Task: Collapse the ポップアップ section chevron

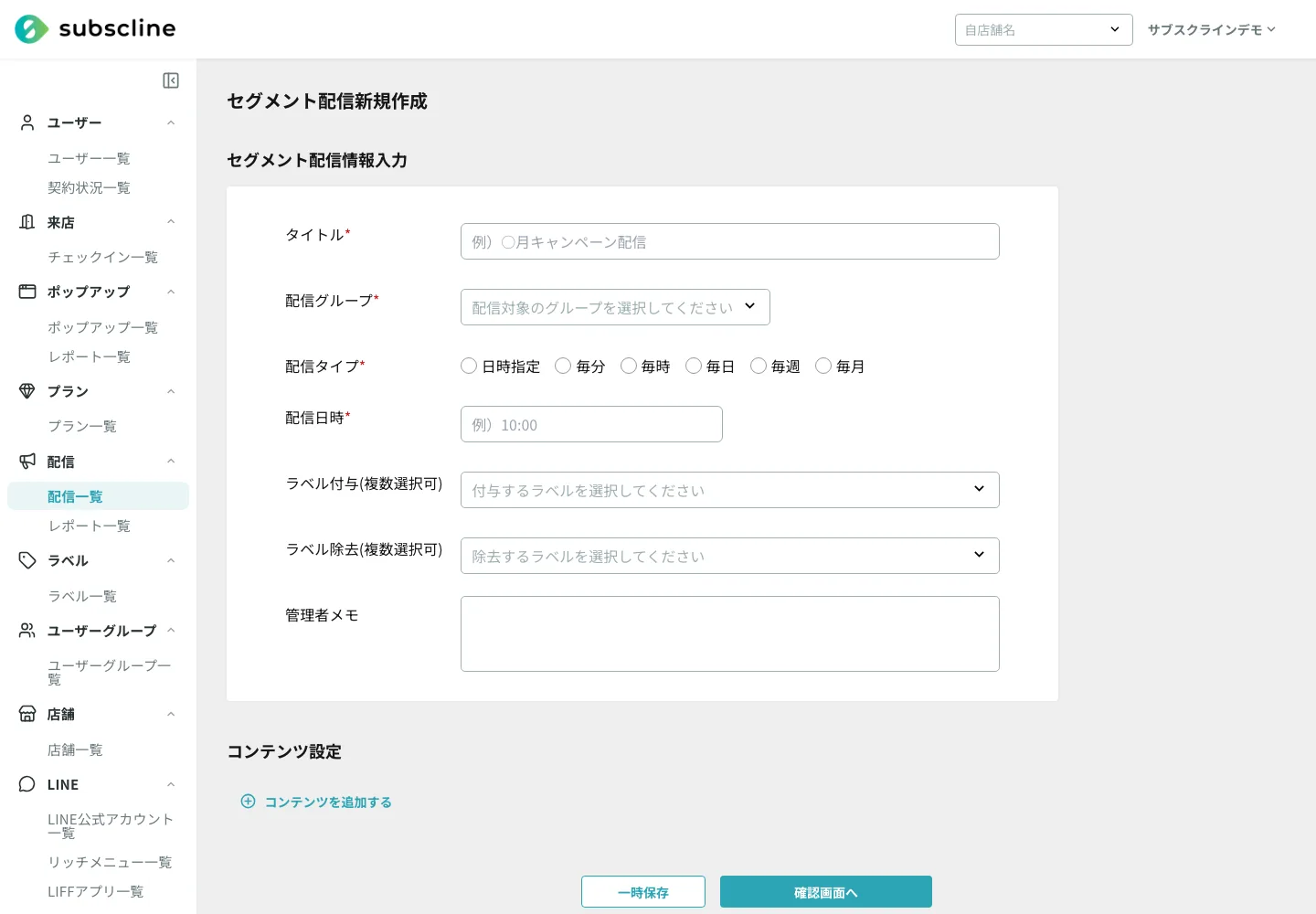Action: pyautogui.click(x=171, y=292)
